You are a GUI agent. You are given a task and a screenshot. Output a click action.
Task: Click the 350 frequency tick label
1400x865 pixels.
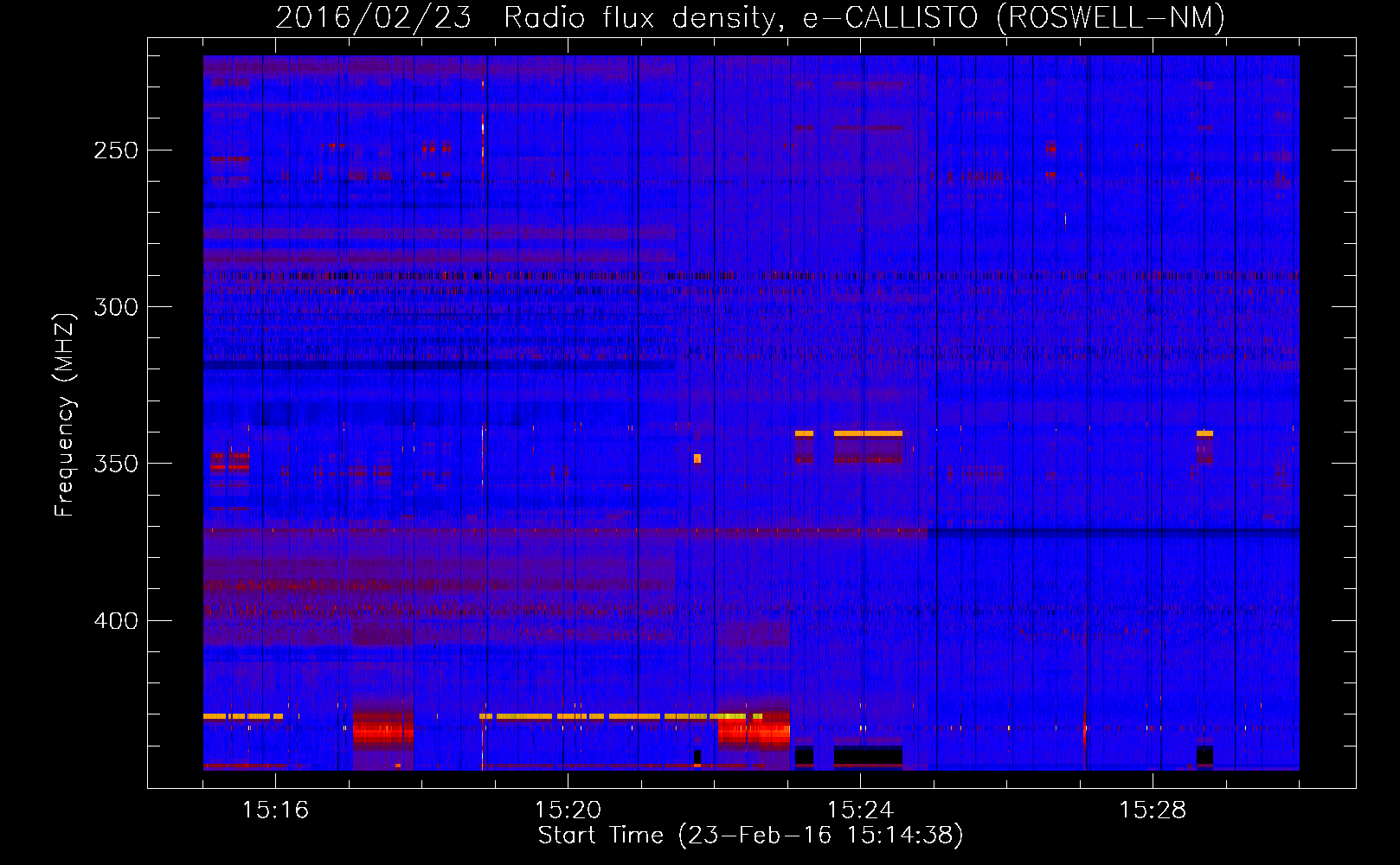click(x=116, y=464)
